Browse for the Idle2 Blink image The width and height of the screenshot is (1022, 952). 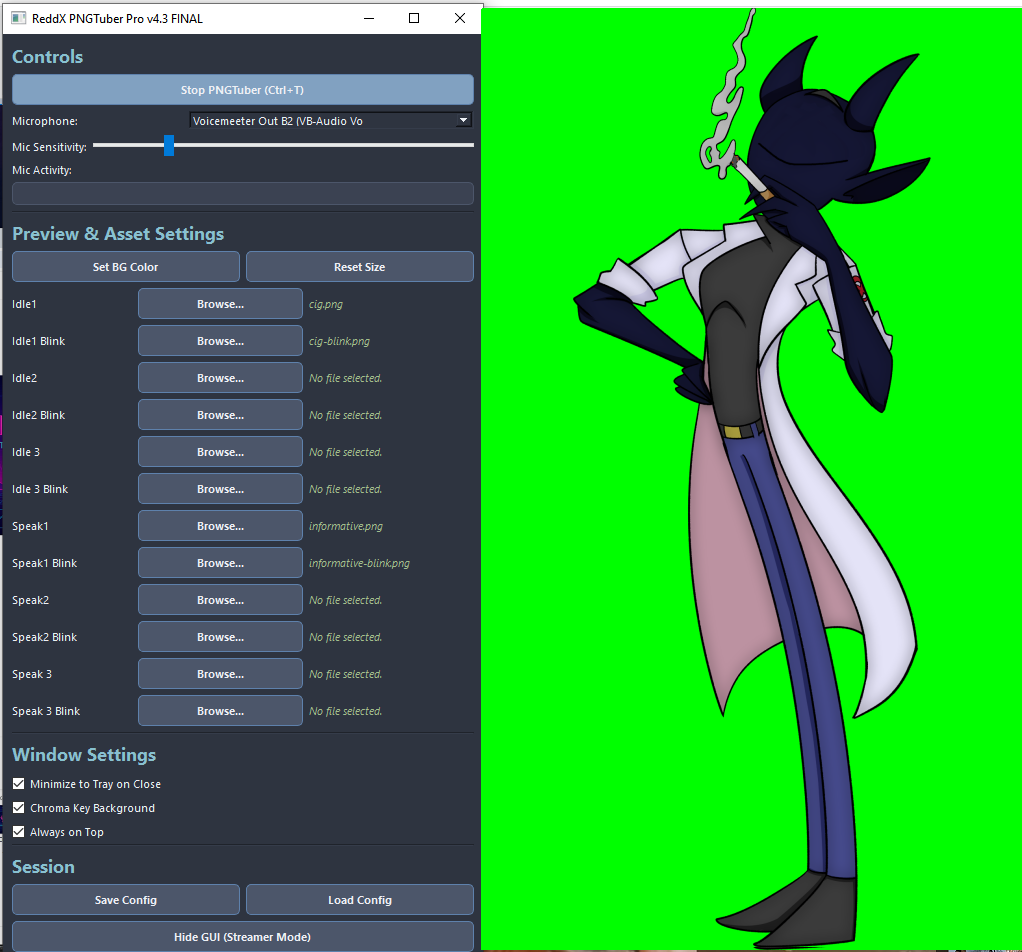(220, 415)
